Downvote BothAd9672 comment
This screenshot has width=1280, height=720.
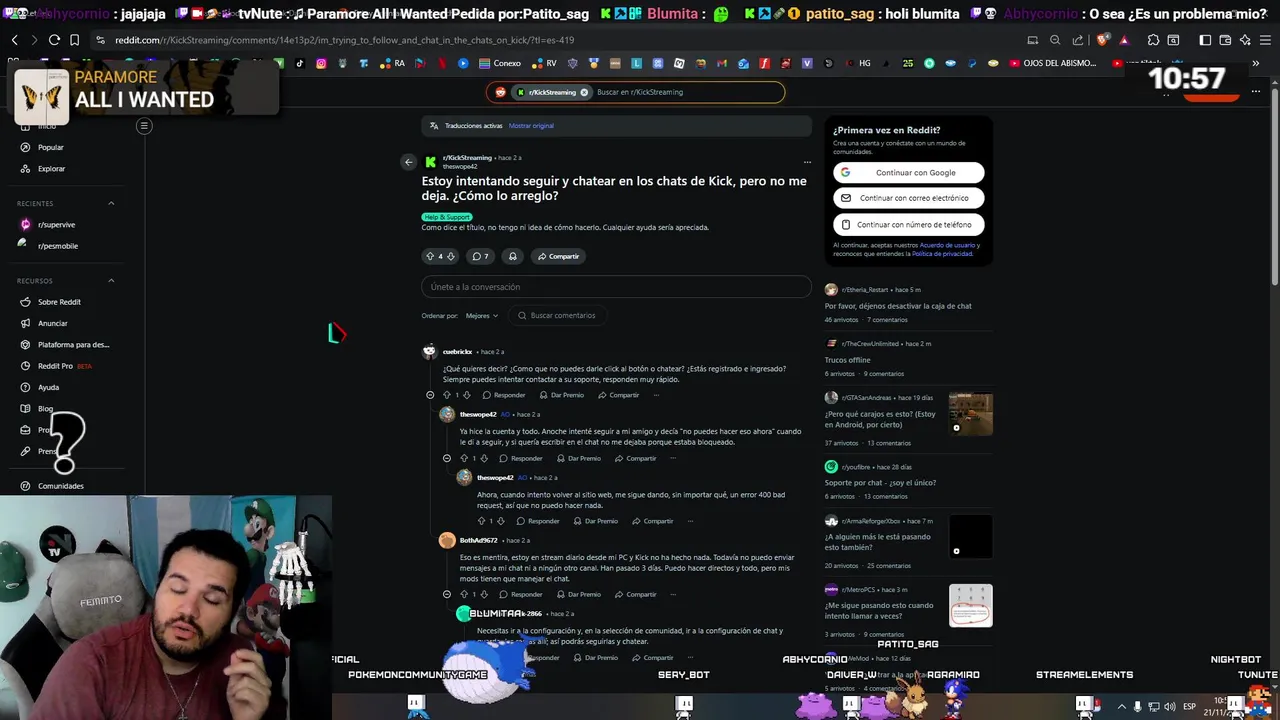484,594
